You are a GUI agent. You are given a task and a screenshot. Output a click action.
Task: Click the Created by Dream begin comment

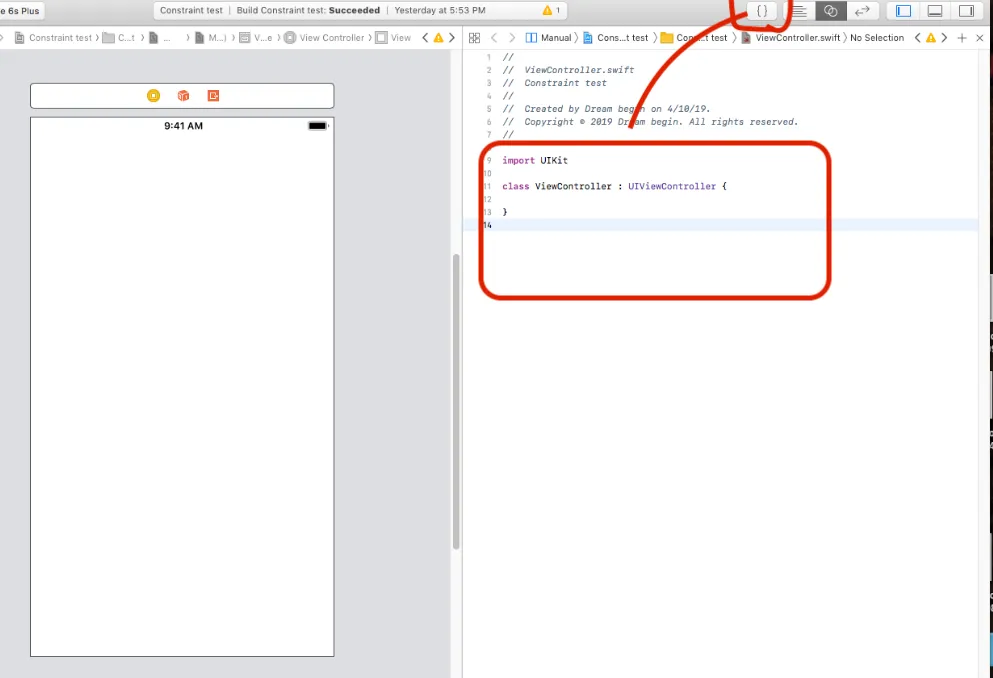[607, 109]
